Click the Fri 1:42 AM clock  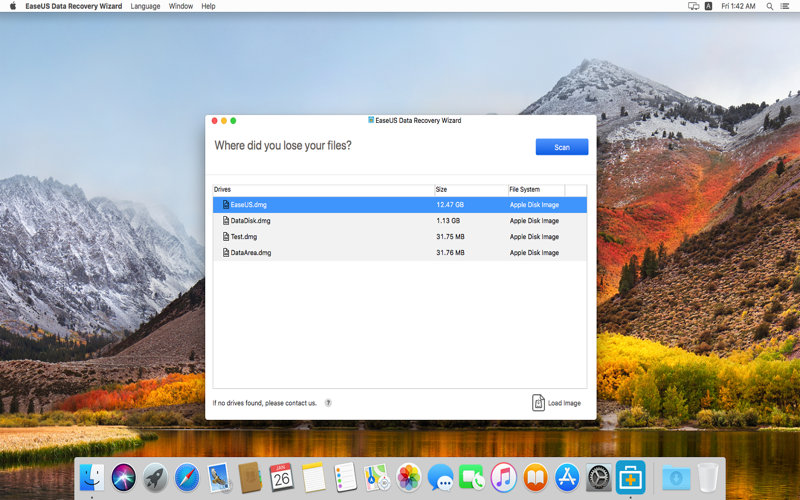pos(738,6)
